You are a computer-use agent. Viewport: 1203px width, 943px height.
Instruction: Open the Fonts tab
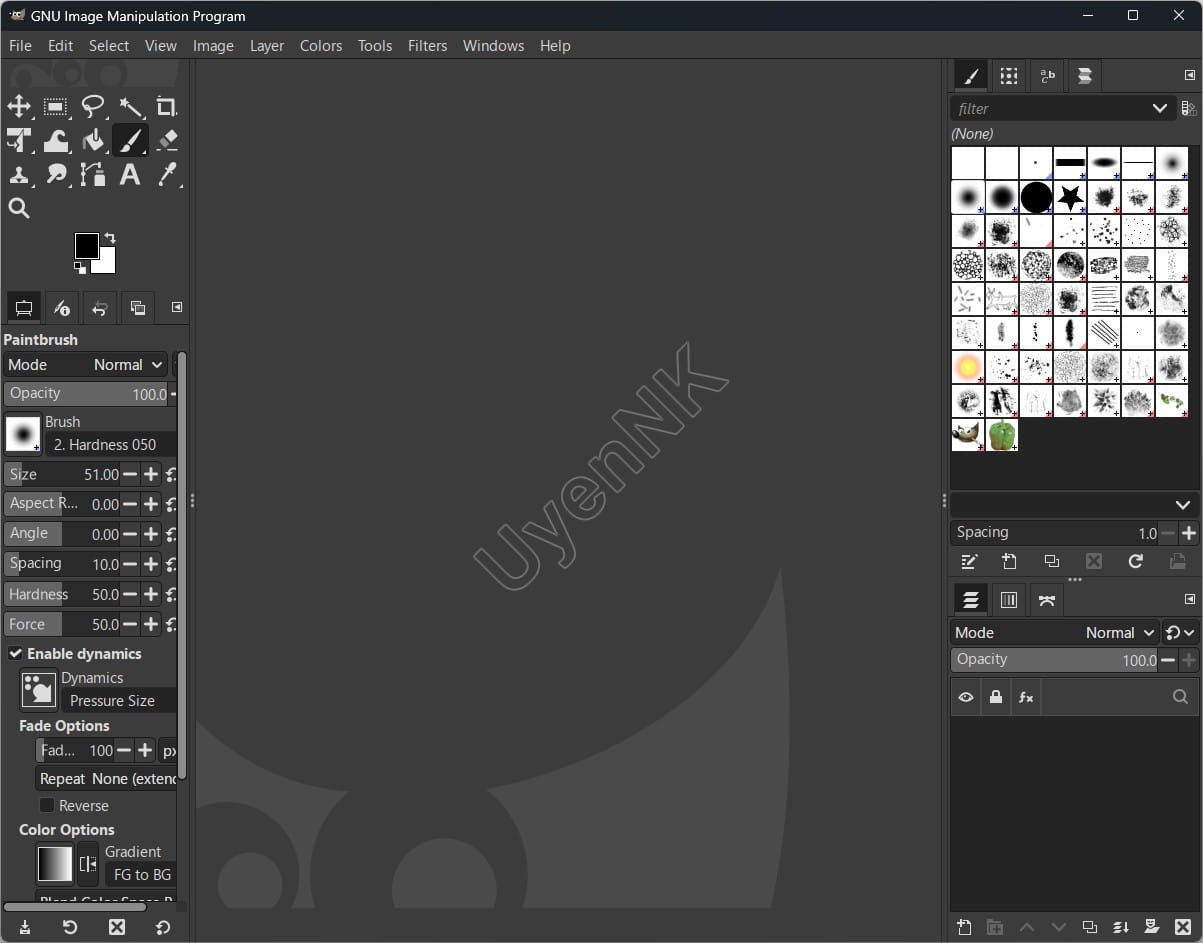[1047, 76]
